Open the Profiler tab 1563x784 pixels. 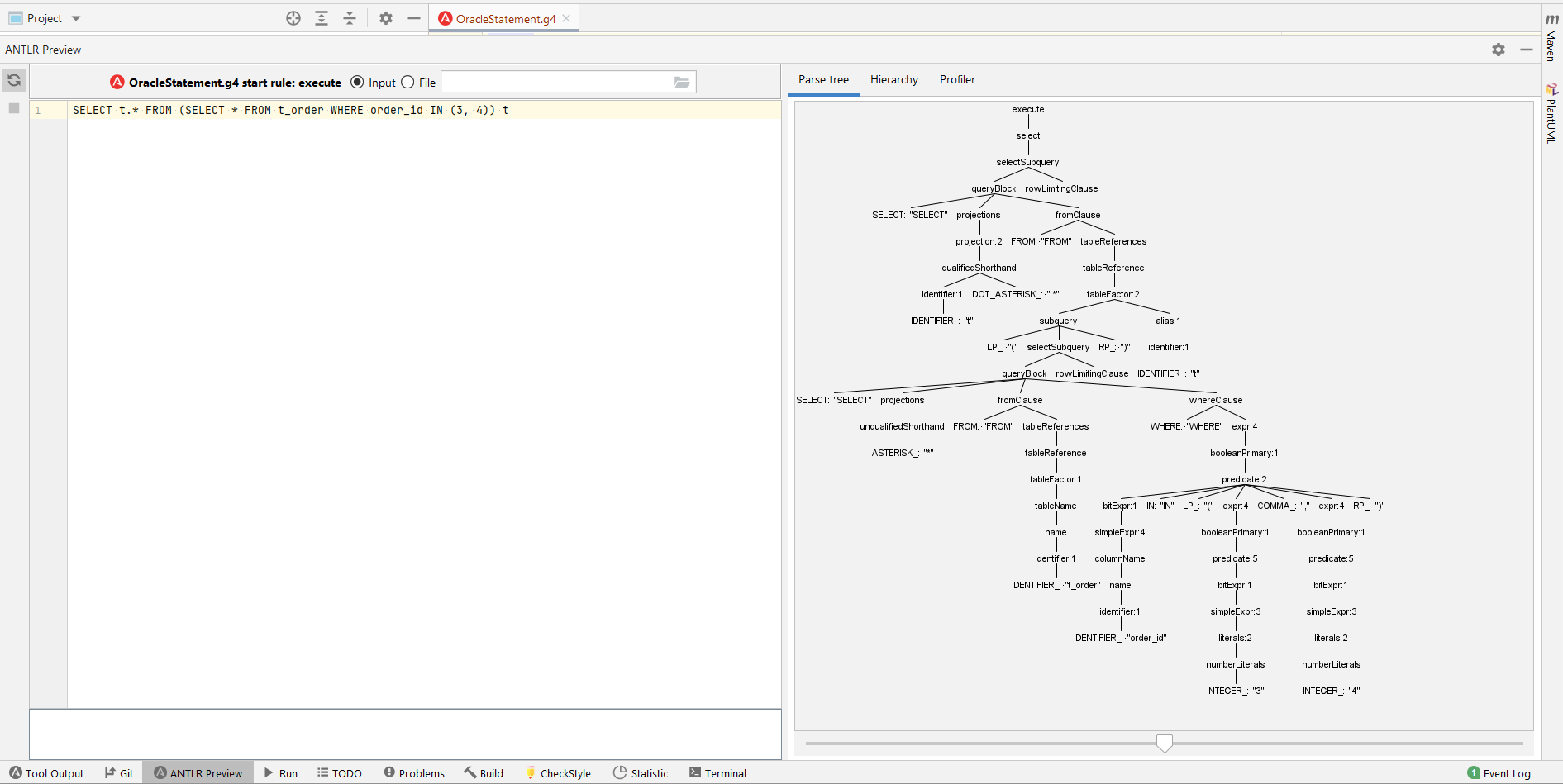(956, 79)
